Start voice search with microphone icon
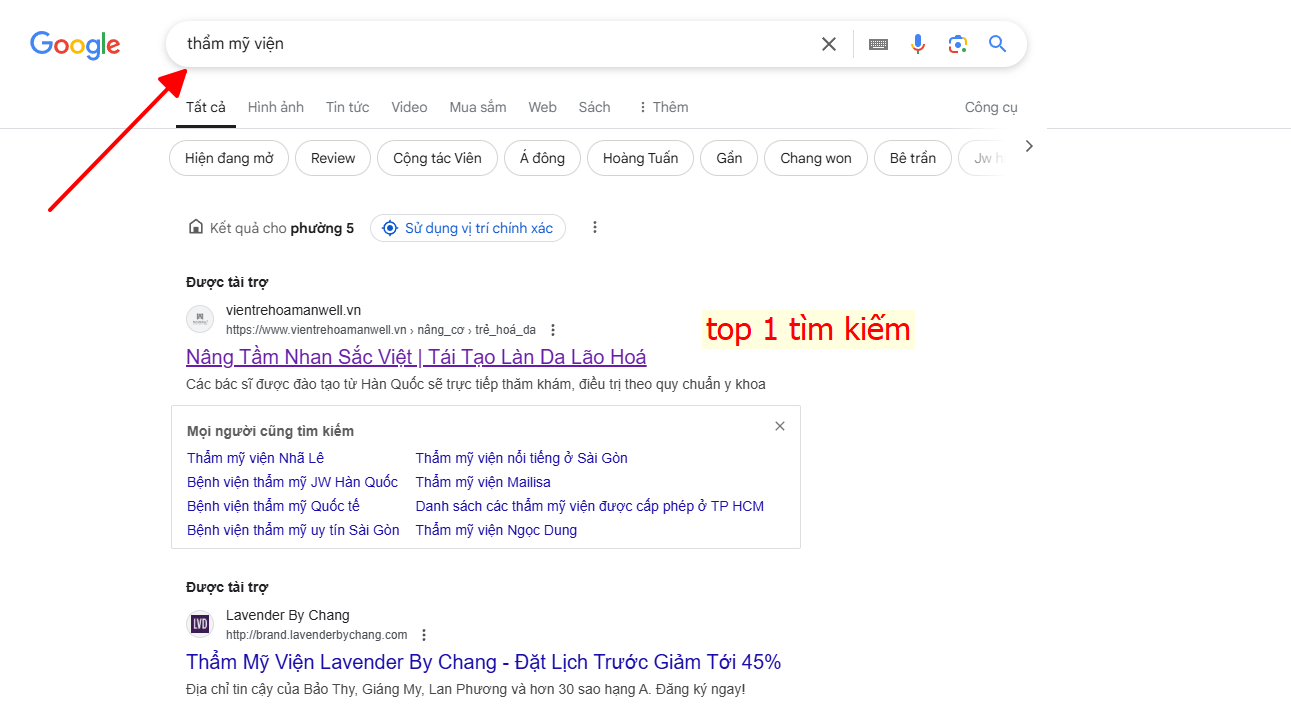 click(918, 44)
